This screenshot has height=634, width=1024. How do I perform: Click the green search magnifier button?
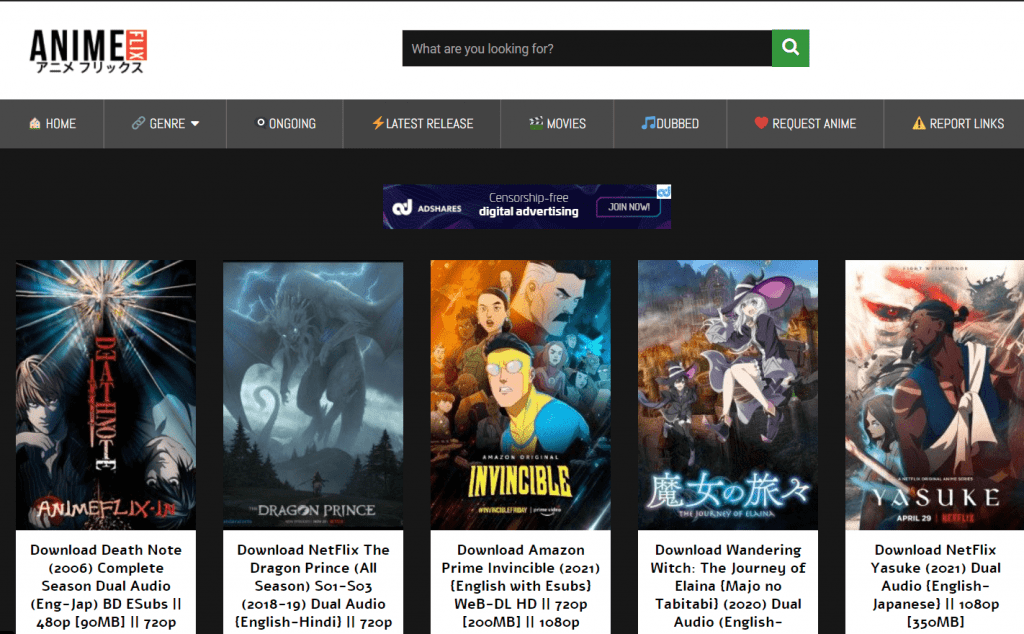(x=790, y=48)
